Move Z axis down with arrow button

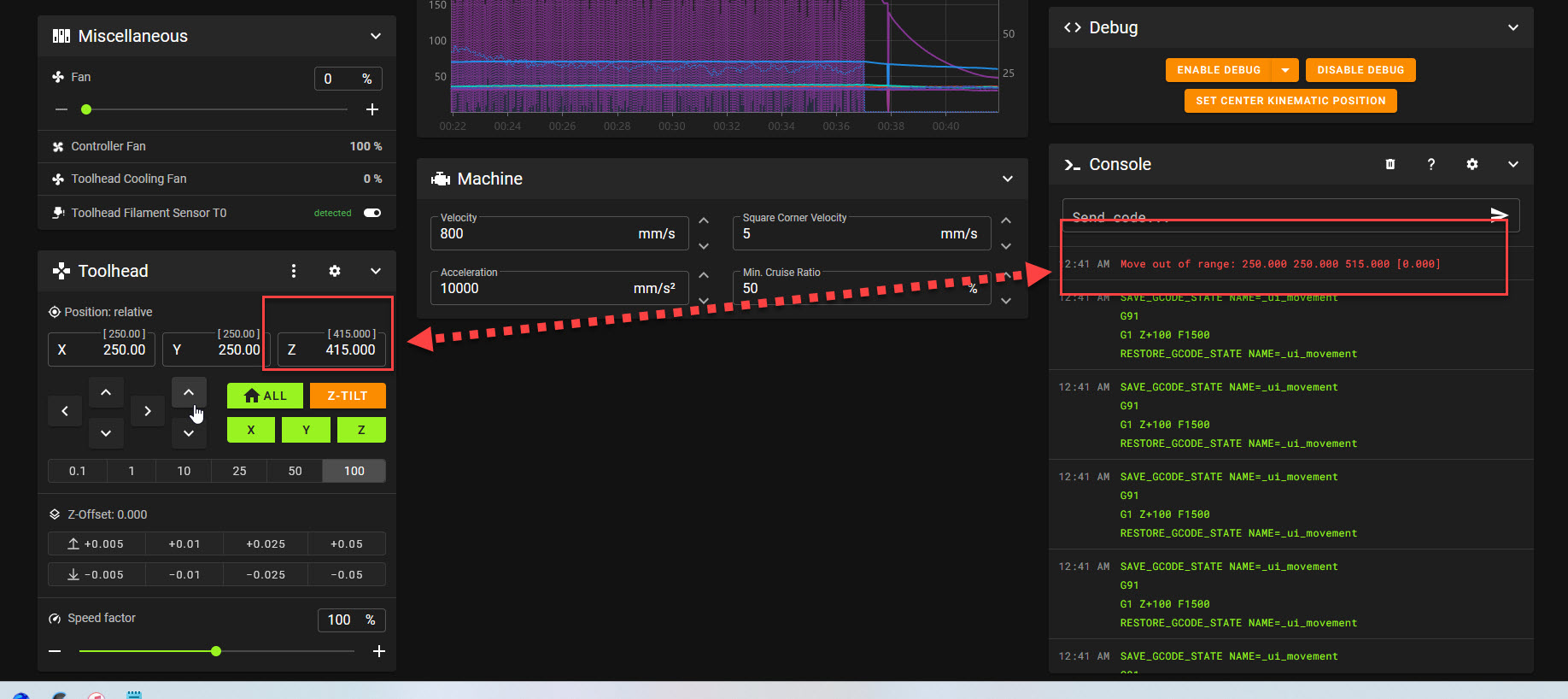click(189, 433)
